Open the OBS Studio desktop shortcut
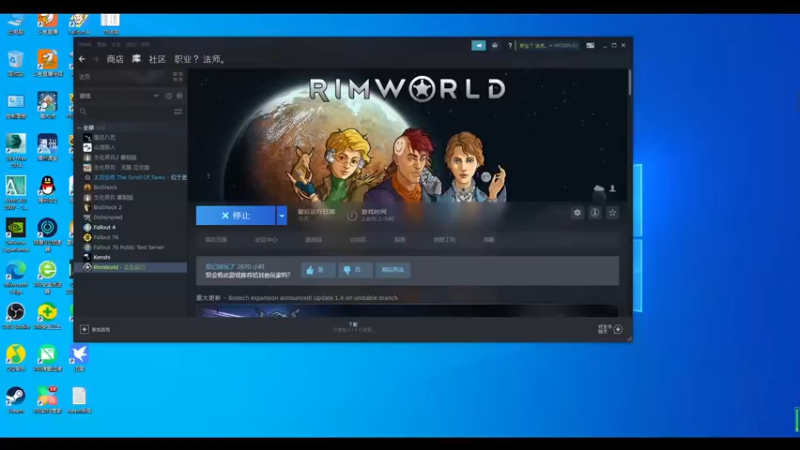800x450 pixels. [x=15, y=316]
